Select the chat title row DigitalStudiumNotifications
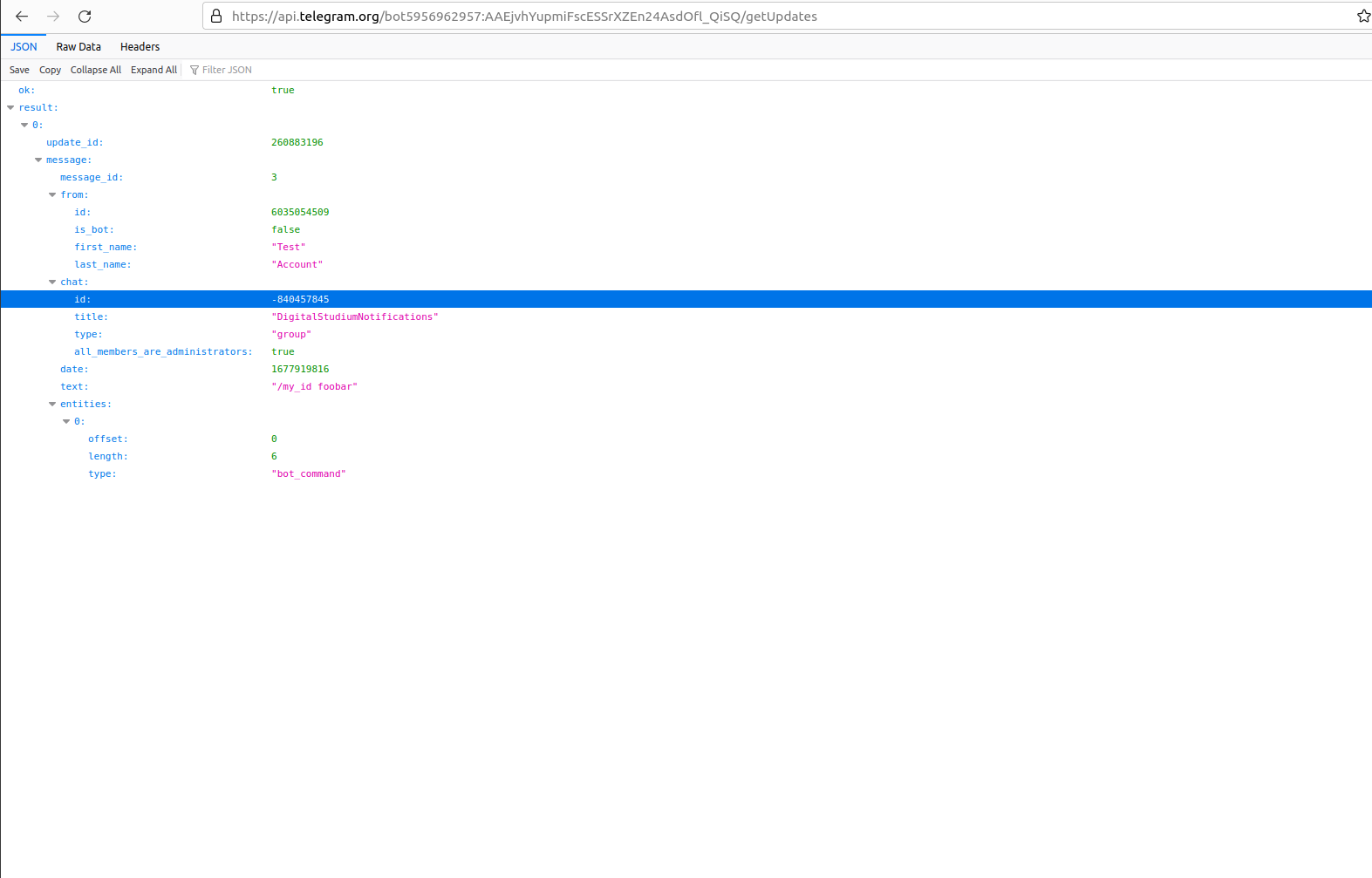This screenshot has height=878, width=1372. point(354,317)
